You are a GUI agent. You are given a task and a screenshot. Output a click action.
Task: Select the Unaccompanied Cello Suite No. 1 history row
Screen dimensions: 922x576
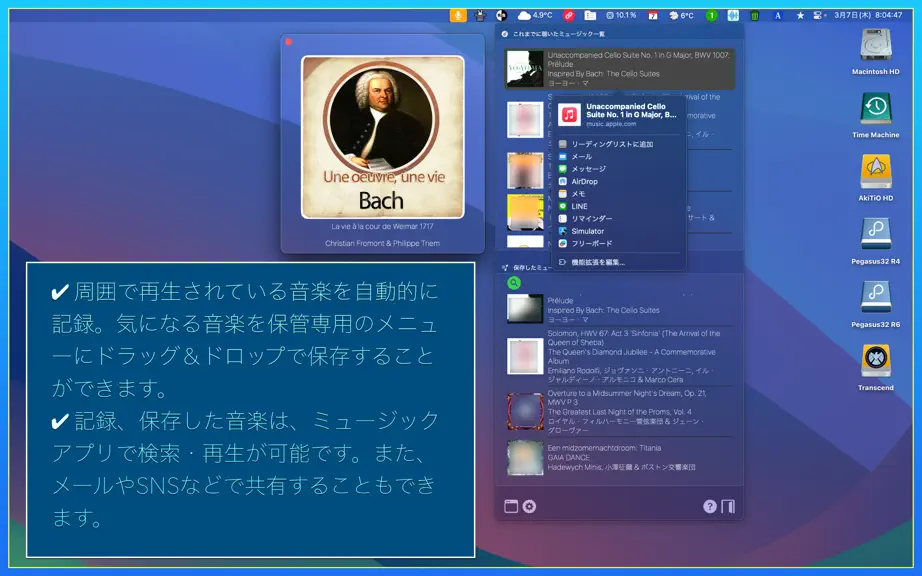click(620, 69)
